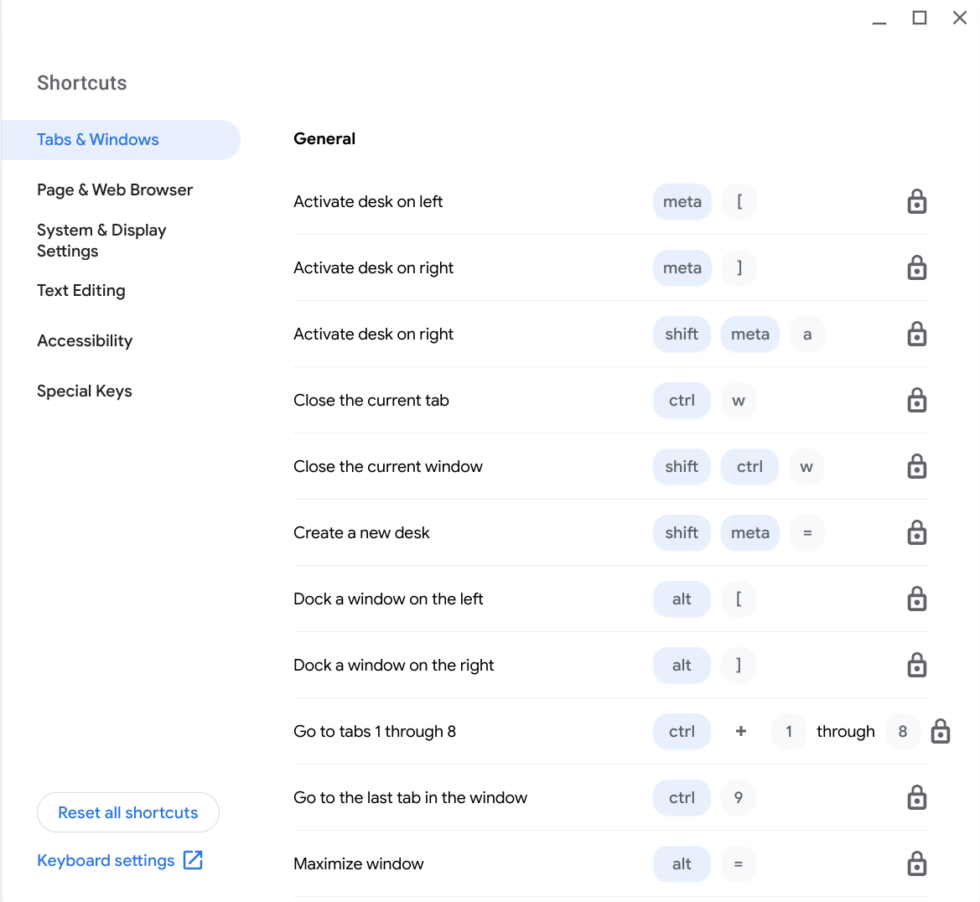Select lock icon for Go to the last tab
Image resolution: width=980 pixels, height=902 pixels.
pyautogui.click(x=916, y=797)
